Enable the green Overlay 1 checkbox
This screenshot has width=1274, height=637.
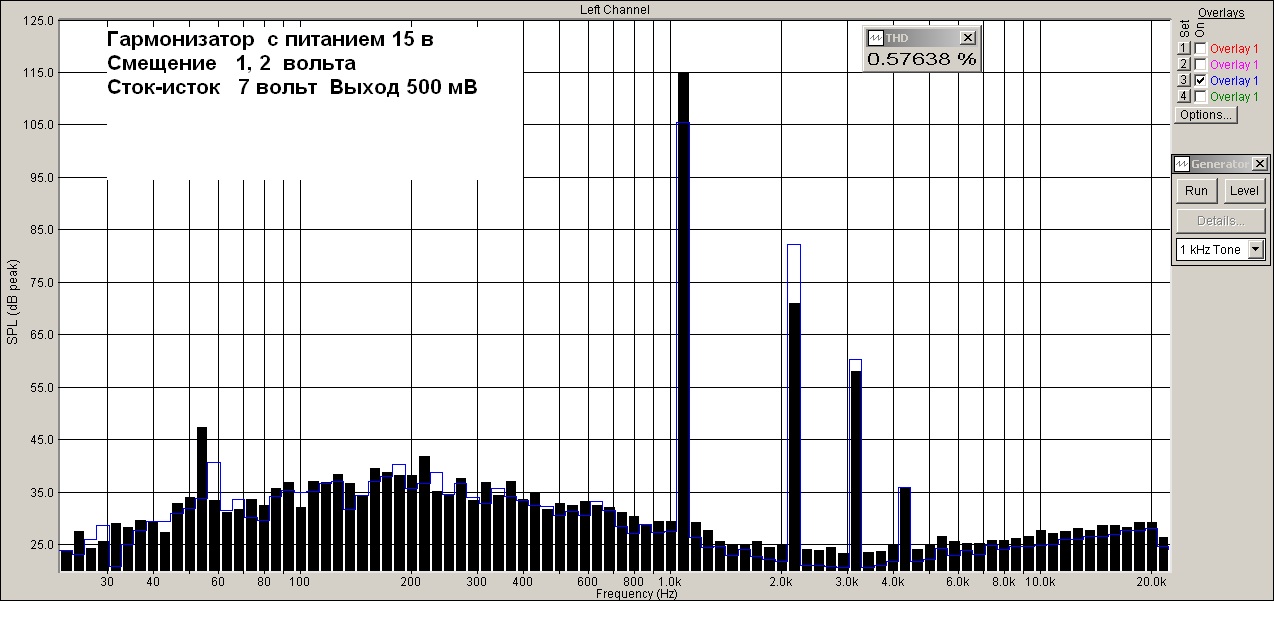pos(1200,96)
